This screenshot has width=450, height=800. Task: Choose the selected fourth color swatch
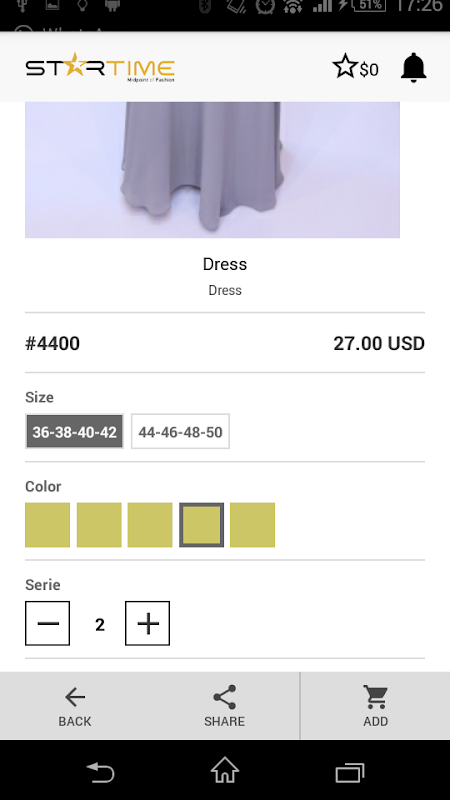coord(202,525)
